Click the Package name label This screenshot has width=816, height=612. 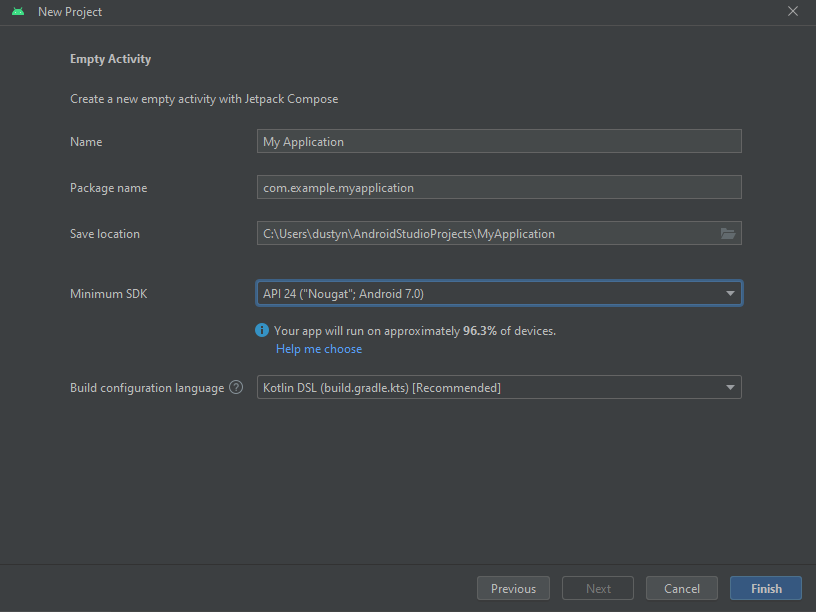108,188
